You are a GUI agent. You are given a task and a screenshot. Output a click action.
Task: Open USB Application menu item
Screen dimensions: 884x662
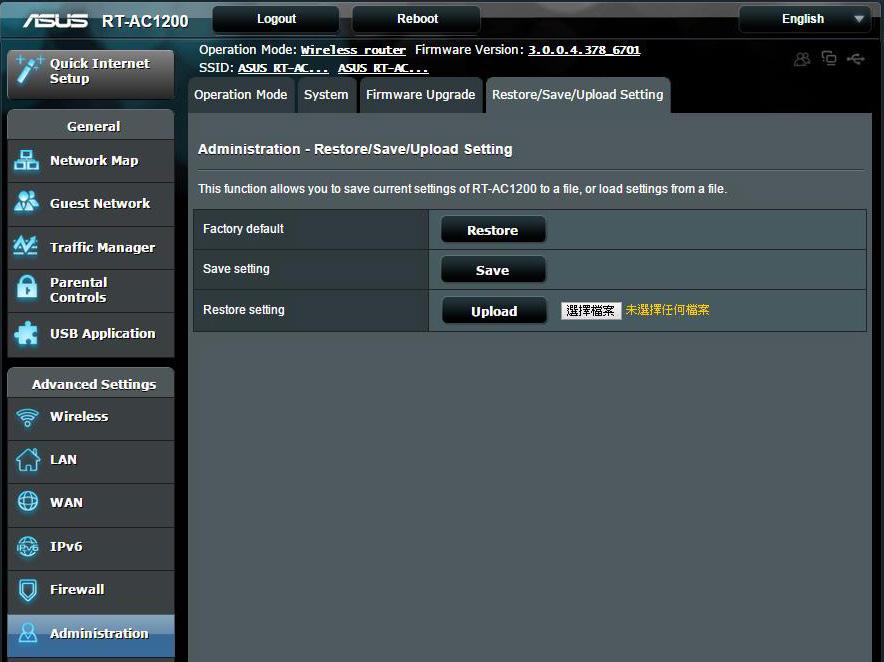click(x=91, y=334)
